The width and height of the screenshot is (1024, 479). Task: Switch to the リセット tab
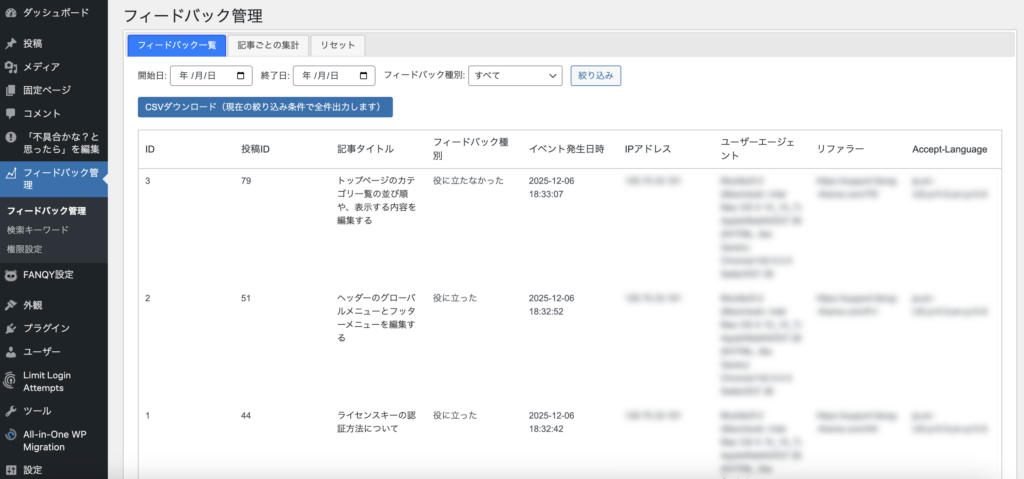click(x=338, y=45)
